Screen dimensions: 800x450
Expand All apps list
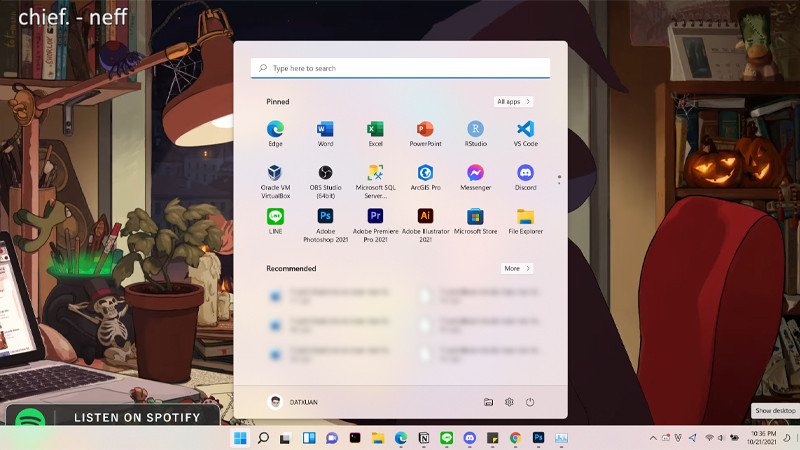click(x=513, y=102)
